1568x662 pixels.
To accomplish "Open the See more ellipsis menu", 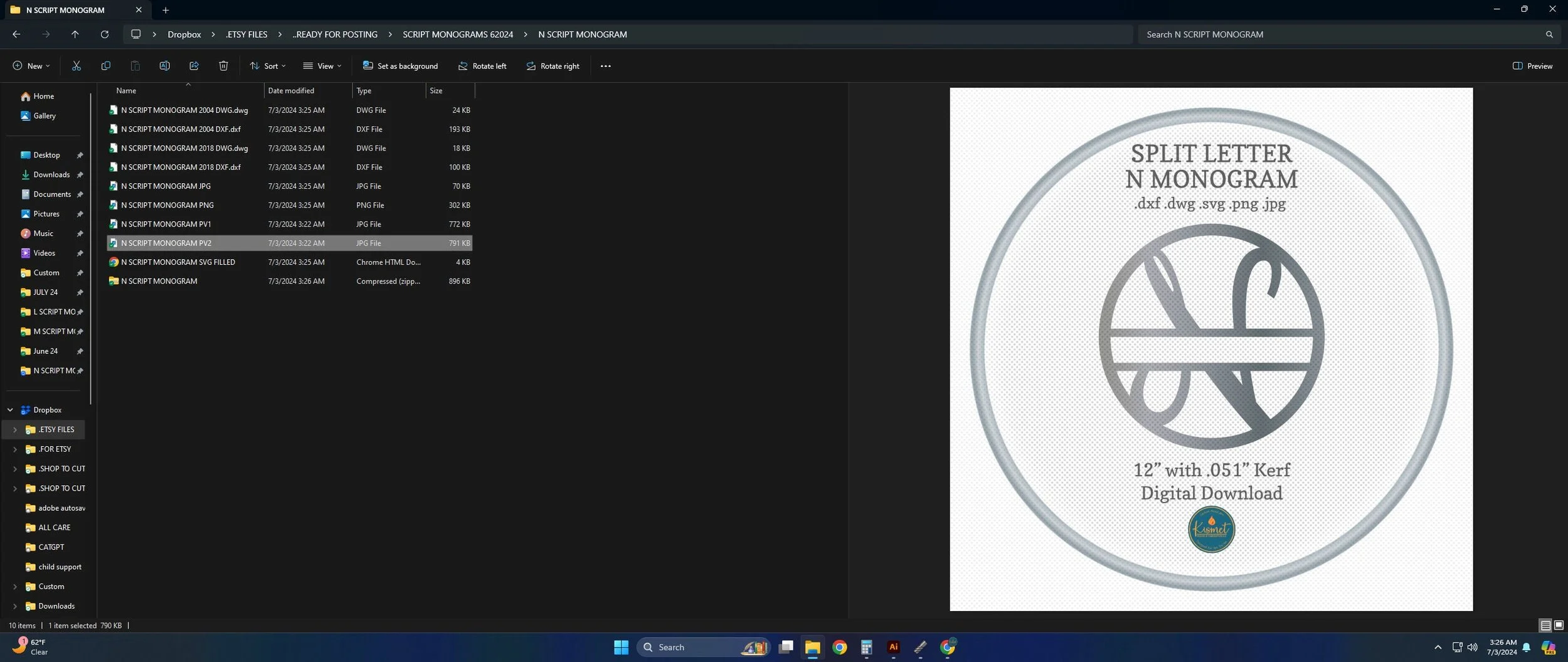I will point(605,66).
